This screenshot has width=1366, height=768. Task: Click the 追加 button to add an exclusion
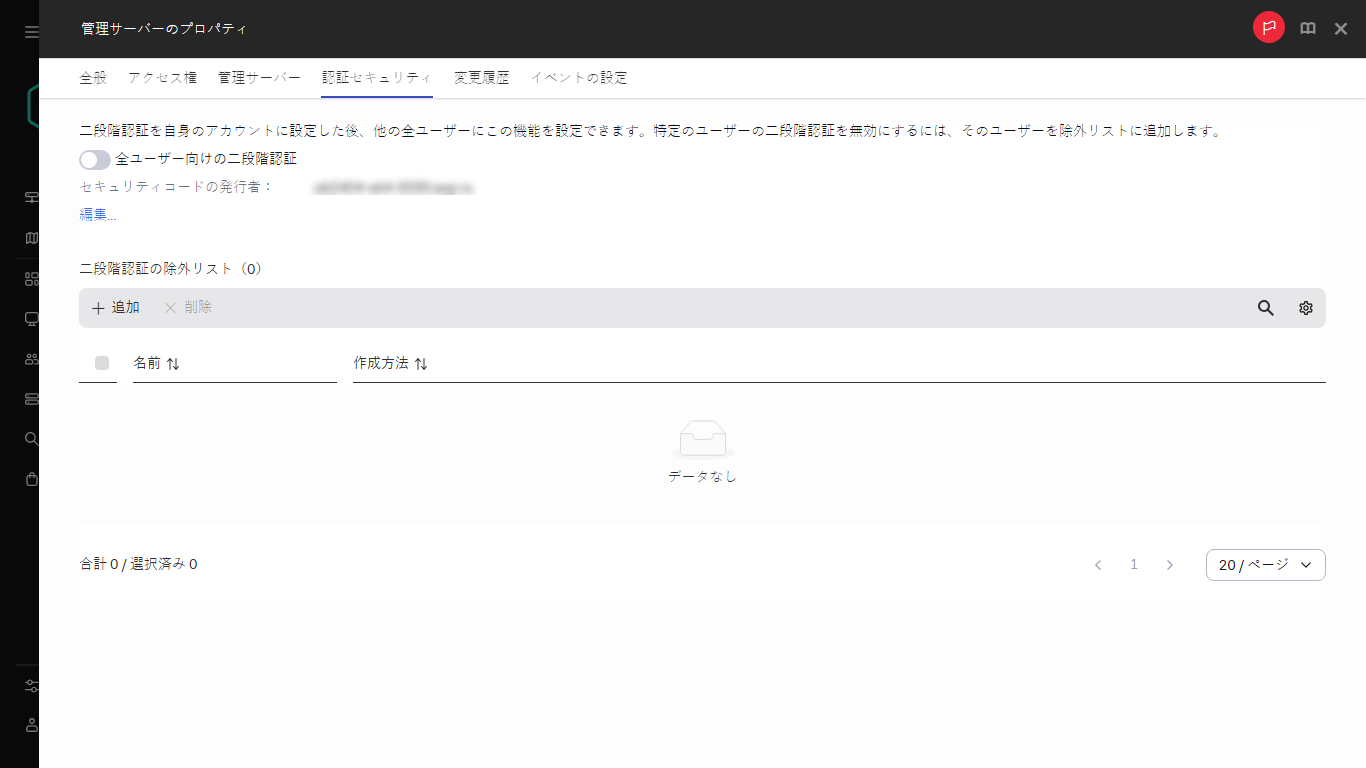tap(115, 307)
